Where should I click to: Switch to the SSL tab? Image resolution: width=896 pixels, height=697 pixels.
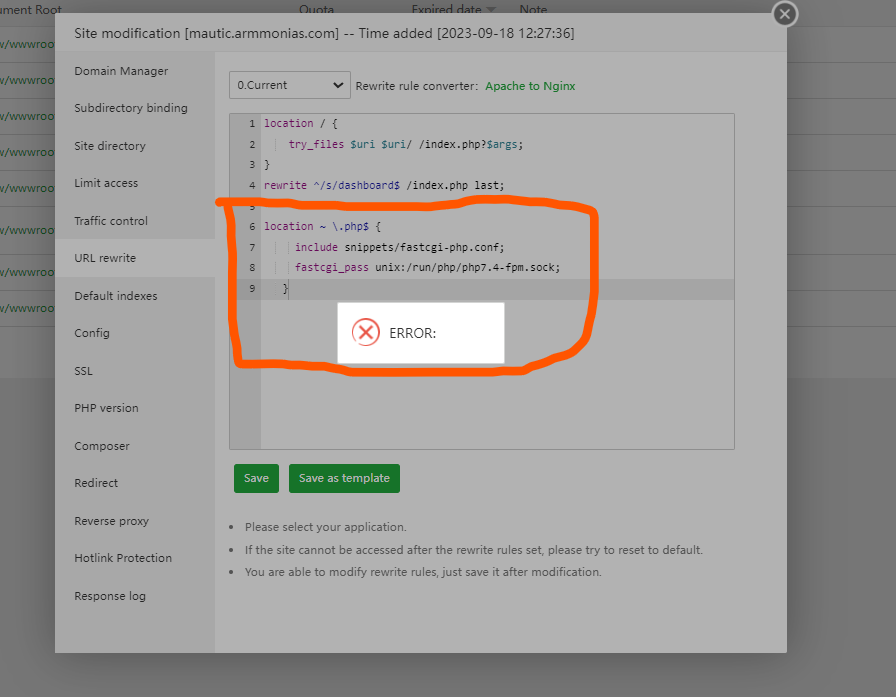click(x=83, y=371)
